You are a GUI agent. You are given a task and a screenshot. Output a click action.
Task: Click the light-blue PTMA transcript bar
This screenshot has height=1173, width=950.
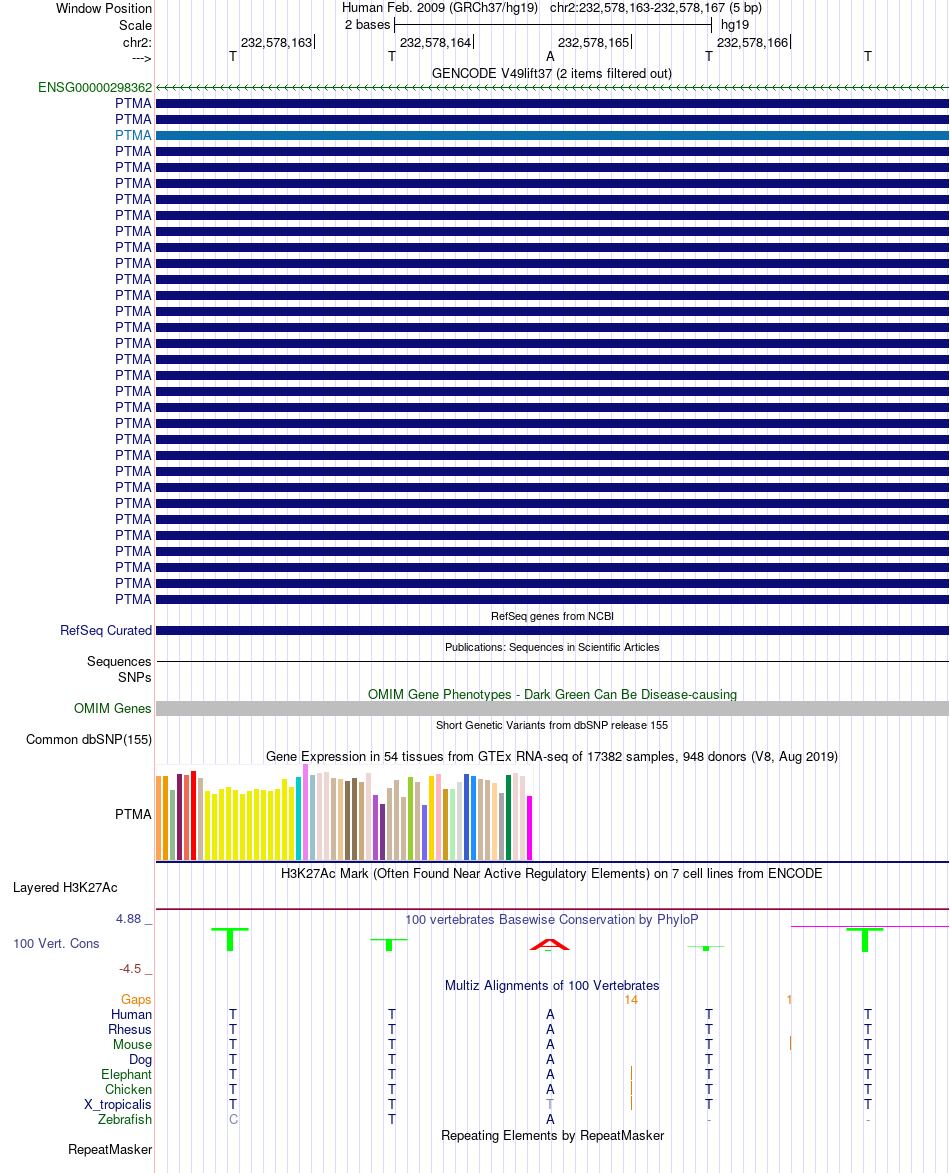click(552, 135)
